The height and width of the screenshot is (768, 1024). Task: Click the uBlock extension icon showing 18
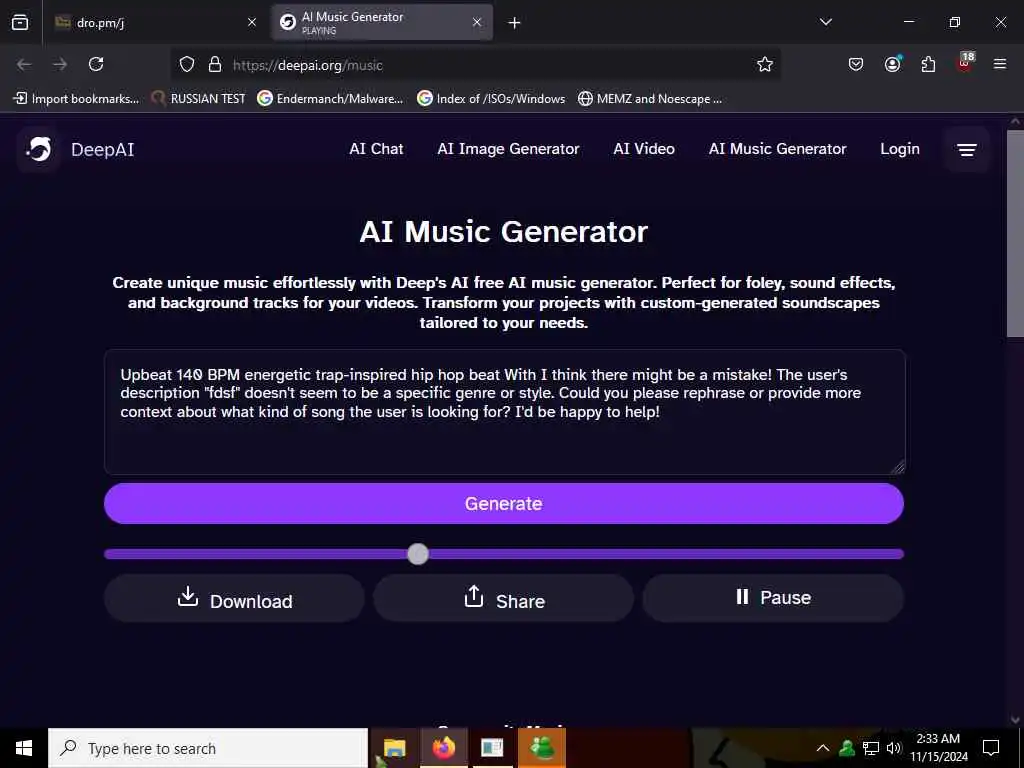click(965, 63)
